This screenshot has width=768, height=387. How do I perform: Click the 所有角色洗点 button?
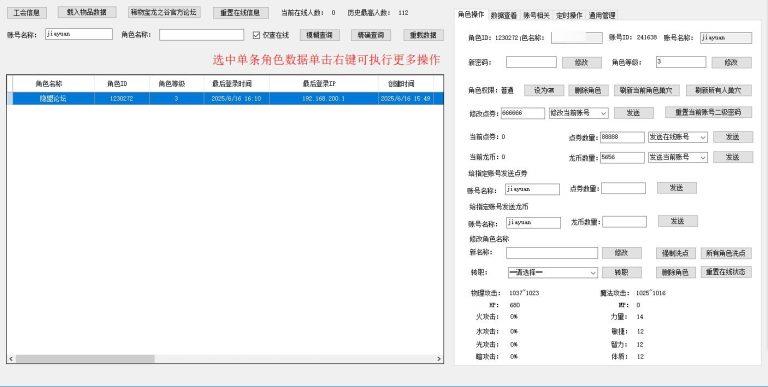(726, 253)
